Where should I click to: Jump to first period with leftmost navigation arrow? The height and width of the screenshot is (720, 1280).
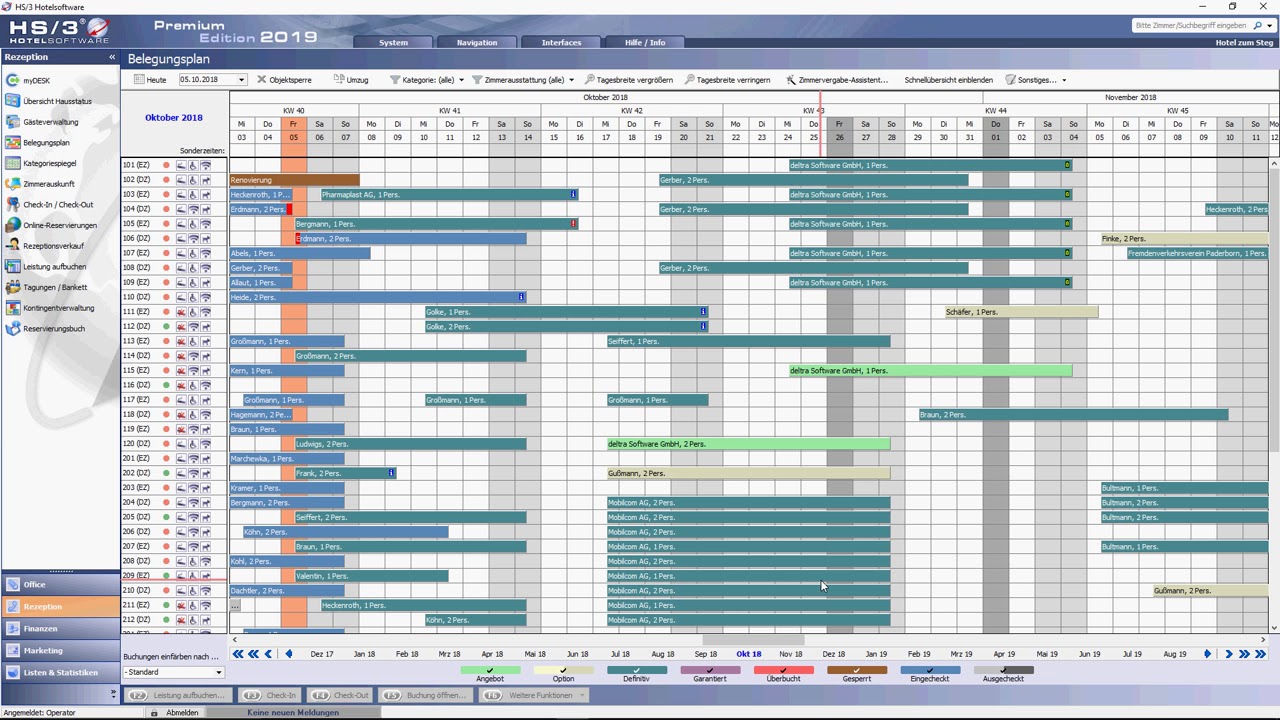pyautogui.click(x=238, y=654)
